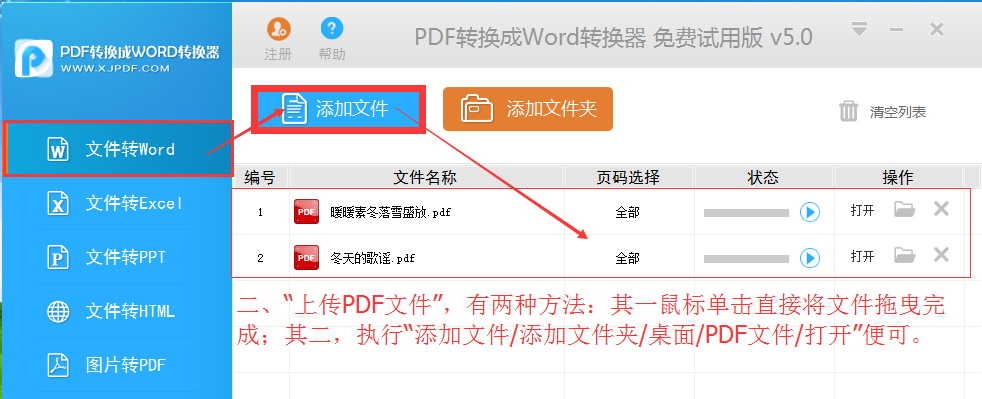Click the WWW.XJPDF.COM website text
The width and height of the screenshot is (982, 399).
(115, 68)
